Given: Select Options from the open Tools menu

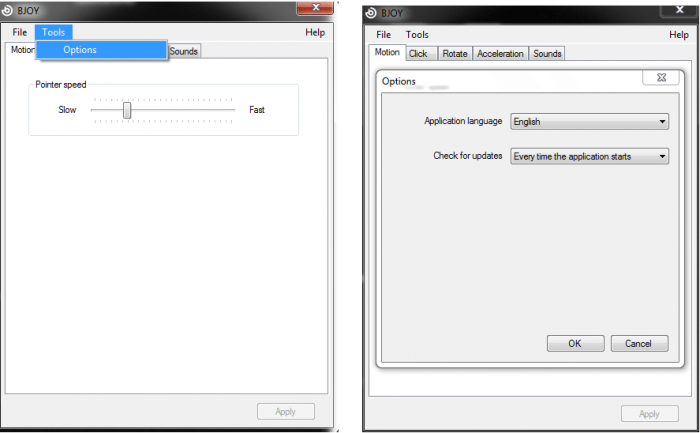Looking at the screenshot, I should coord(80,50).
